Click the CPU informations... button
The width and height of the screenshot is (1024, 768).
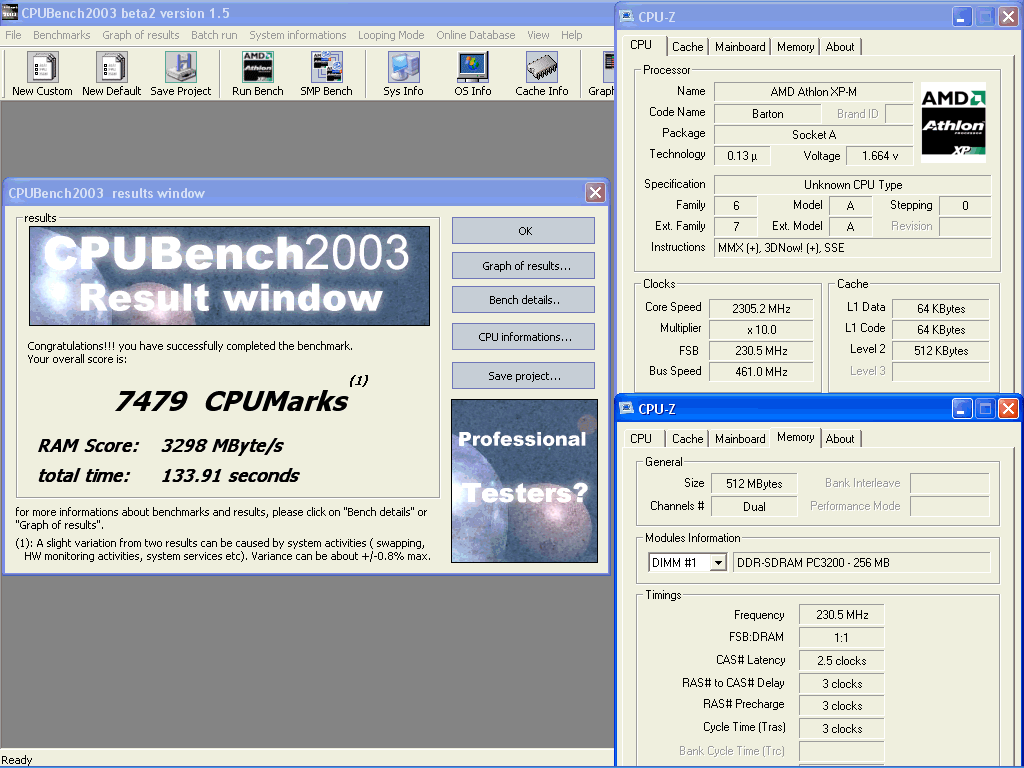pos(523,337)
